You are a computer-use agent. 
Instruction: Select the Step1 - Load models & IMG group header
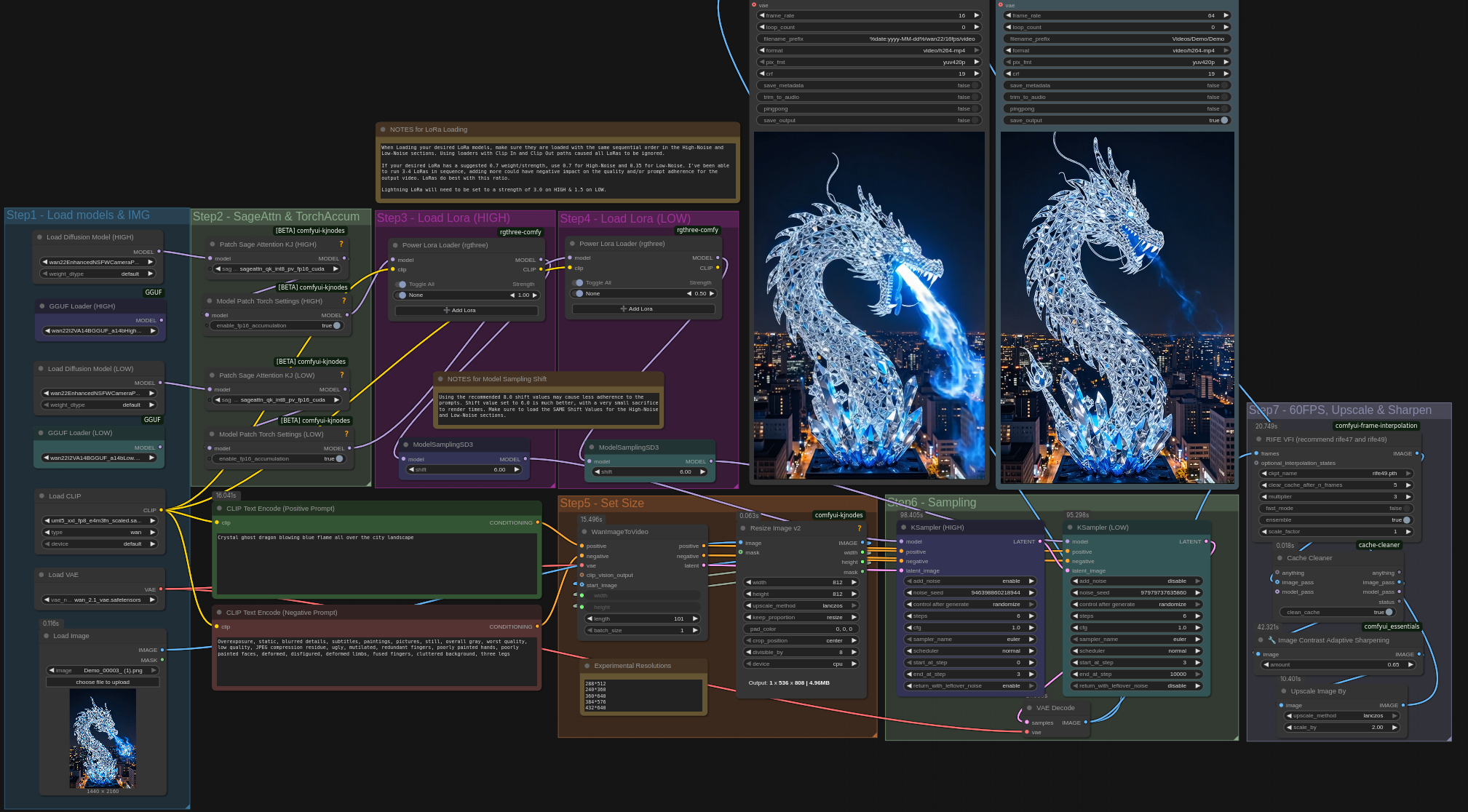(x=78, y=215)
